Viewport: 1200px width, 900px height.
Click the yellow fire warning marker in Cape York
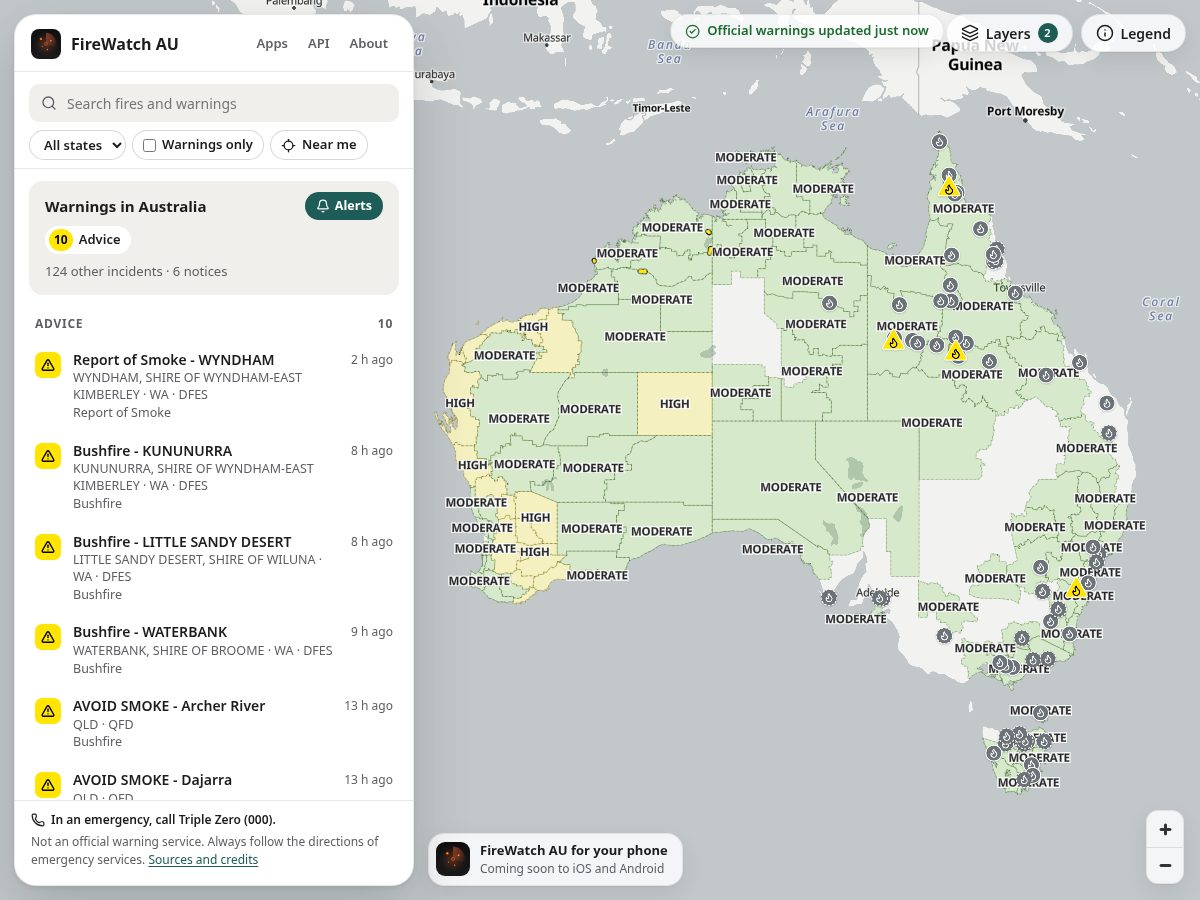tap(949, 187)
